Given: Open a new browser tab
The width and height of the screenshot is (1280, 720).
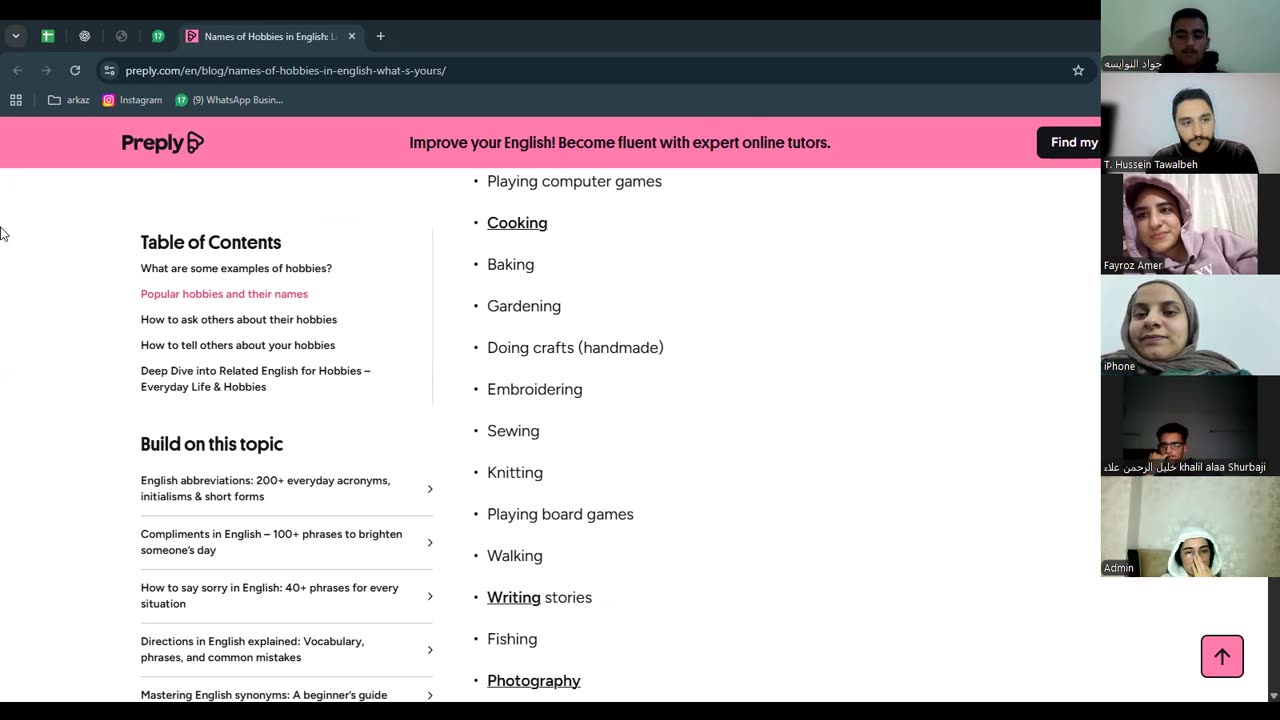Looking at the screenshot, I should [380, 36].
